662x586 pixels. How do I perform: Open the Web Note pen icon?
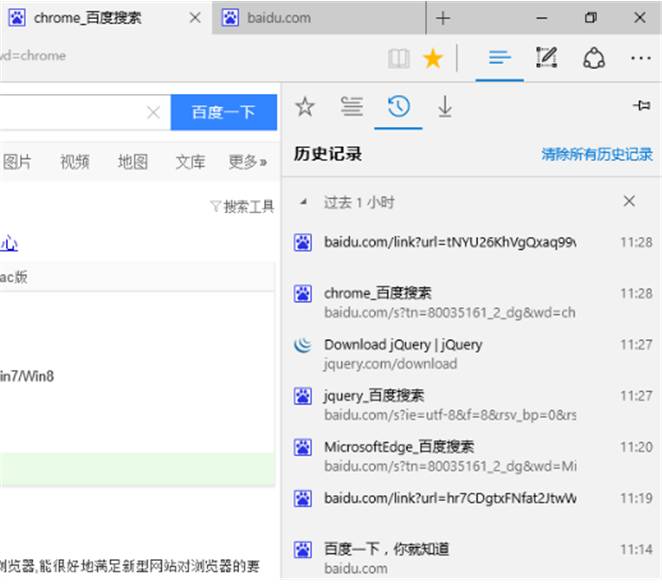click(x=546, y=57)
